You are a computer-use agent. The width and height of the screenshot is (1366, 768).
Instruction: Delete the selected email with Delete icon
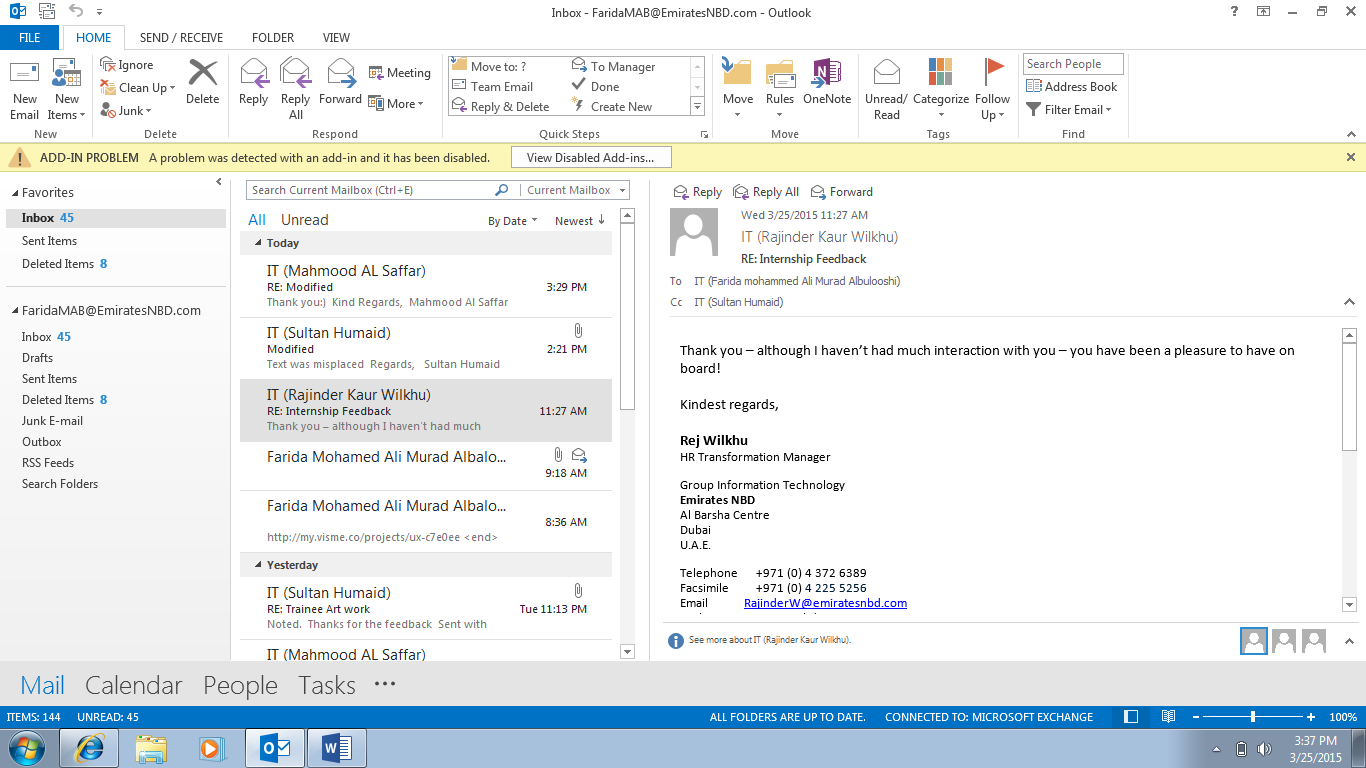pos(202,76)
